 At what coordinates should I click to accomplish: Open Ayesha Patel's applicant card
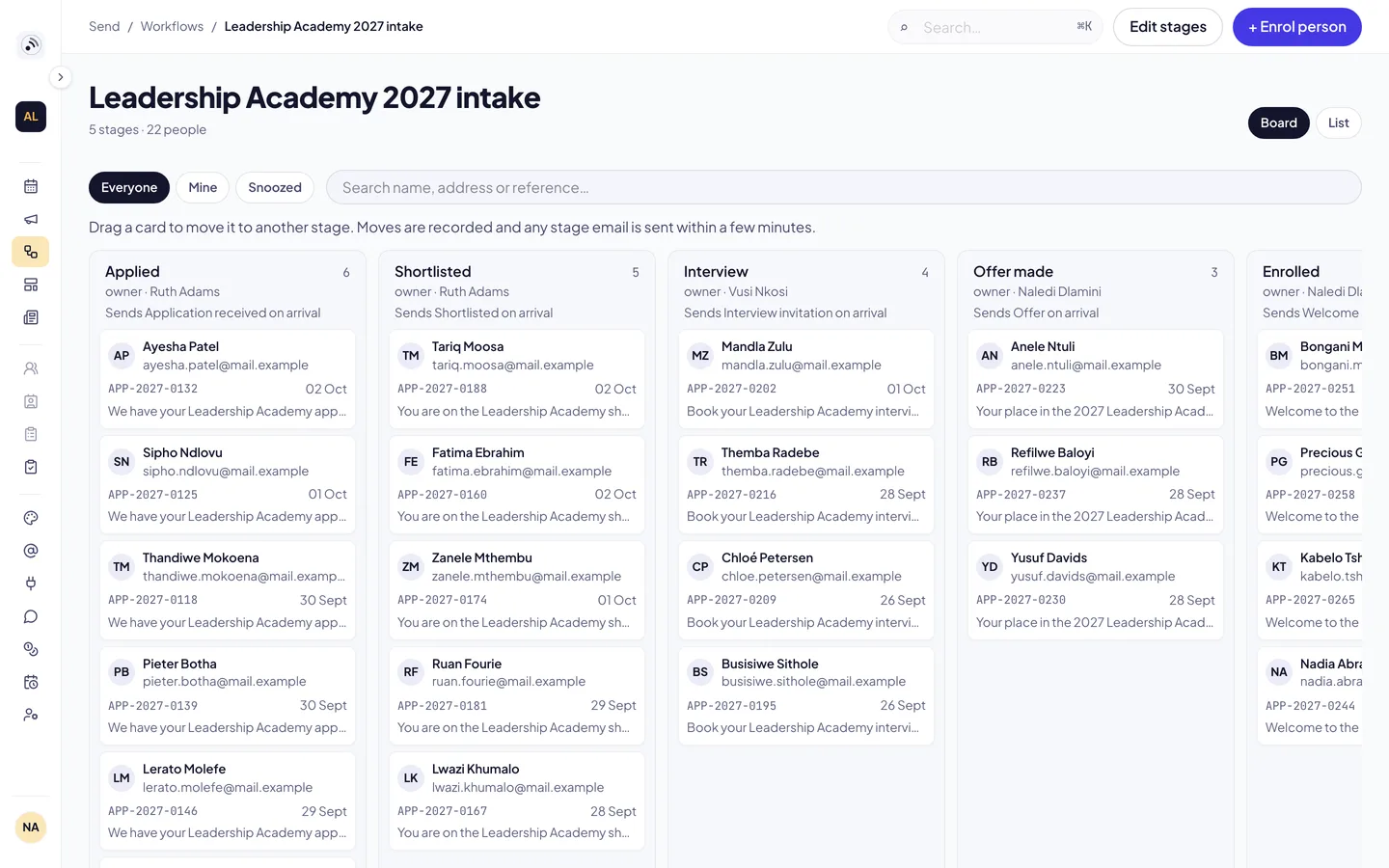click(228, 379)
